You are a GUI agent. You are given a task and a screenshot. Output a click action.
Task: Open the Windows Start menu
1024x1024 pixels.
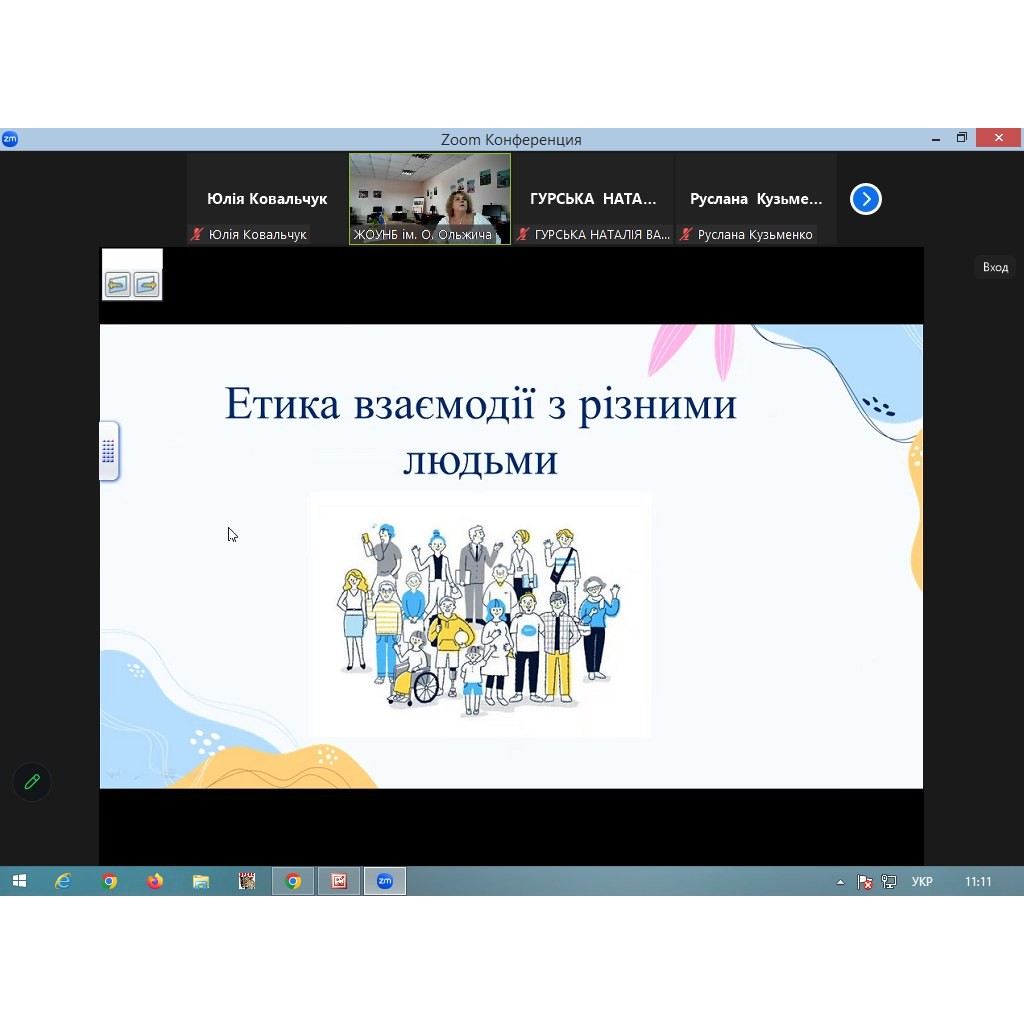pyautogui.click(x=19, y=881)
